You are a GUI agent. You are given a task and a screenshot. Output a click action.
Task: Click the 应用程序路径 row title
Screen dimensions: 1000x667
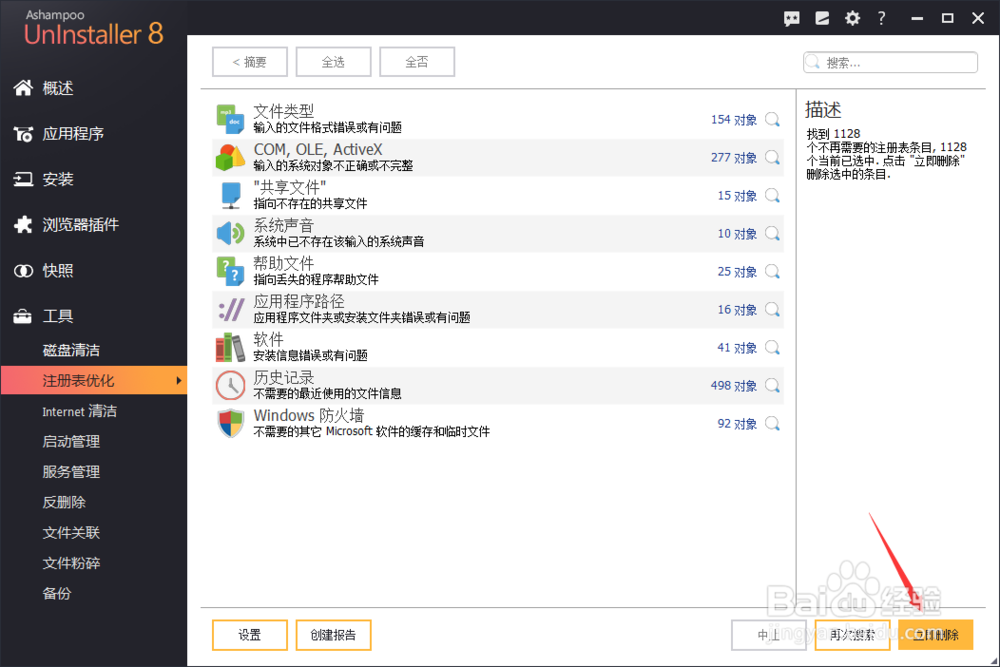tap(299, 302)
